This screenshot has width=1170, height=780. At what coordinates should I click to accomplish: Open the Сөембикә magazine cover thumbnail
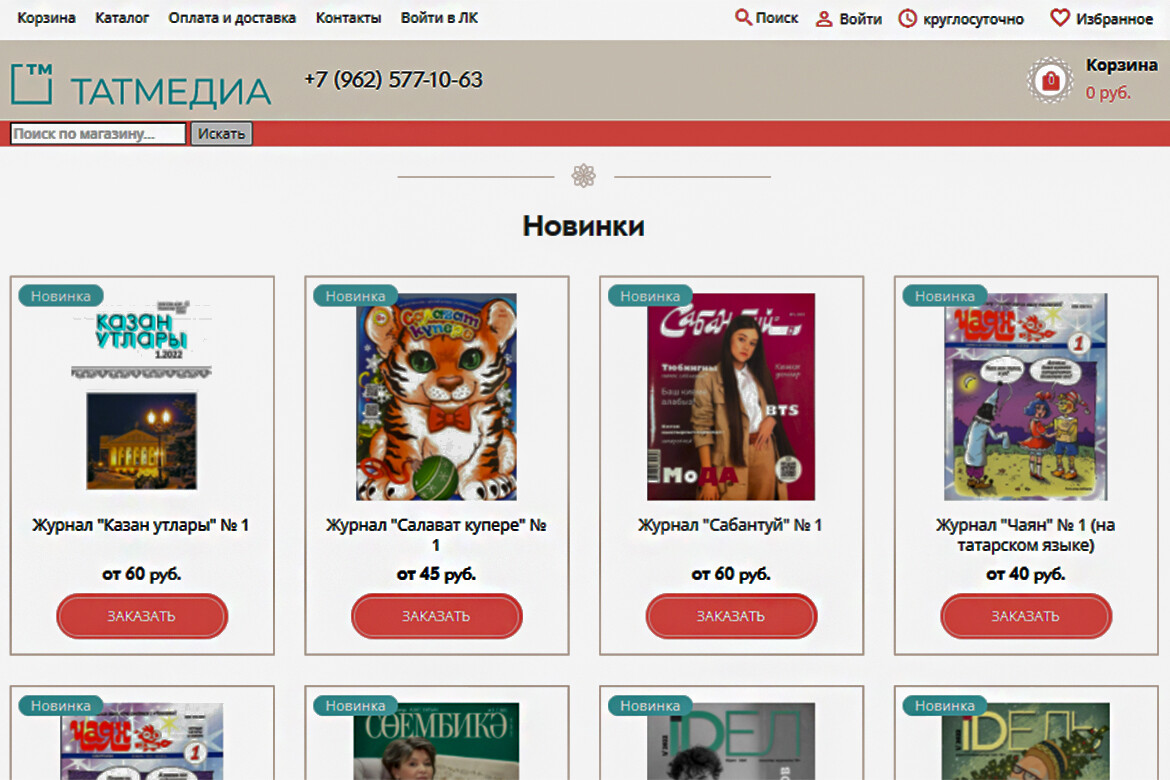[436, 741]
